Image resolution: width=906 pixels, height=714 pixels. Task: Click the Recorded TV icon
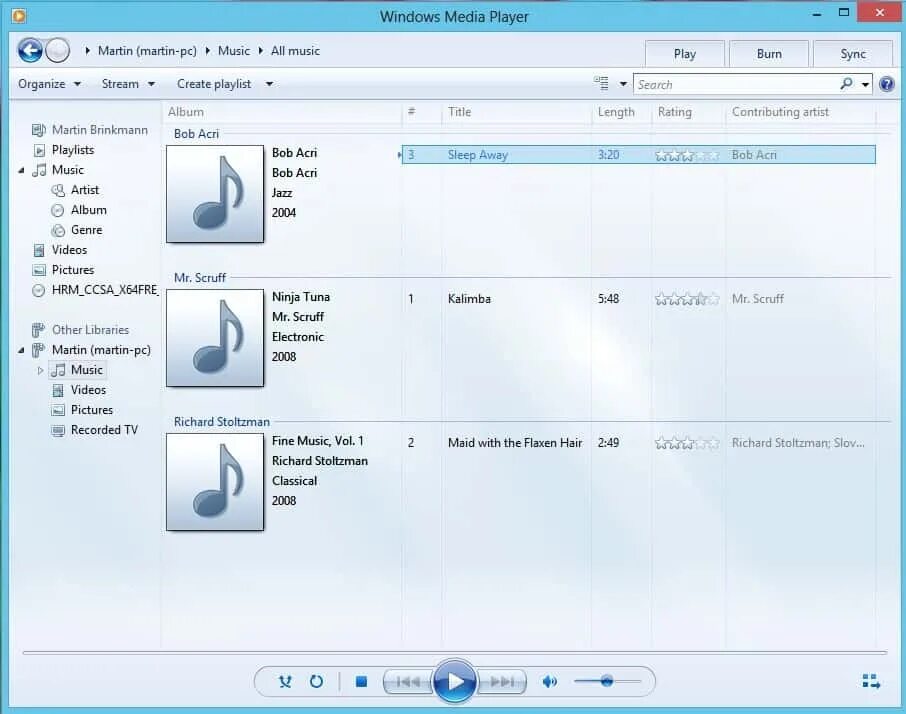coord(58,430)
